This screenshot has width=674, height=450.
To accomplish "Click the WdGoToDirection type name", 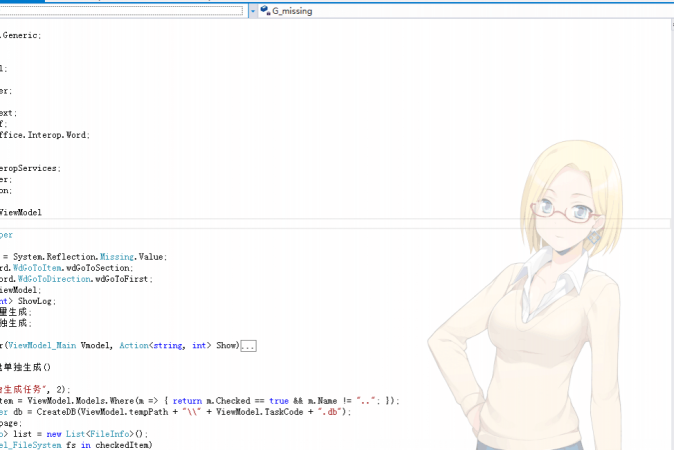I will 54,279.
